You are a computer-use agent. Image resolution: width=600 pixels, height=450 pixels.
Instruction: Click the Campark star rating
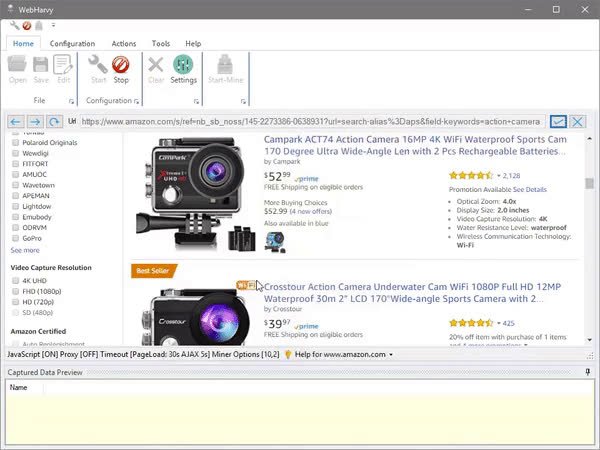471,176
